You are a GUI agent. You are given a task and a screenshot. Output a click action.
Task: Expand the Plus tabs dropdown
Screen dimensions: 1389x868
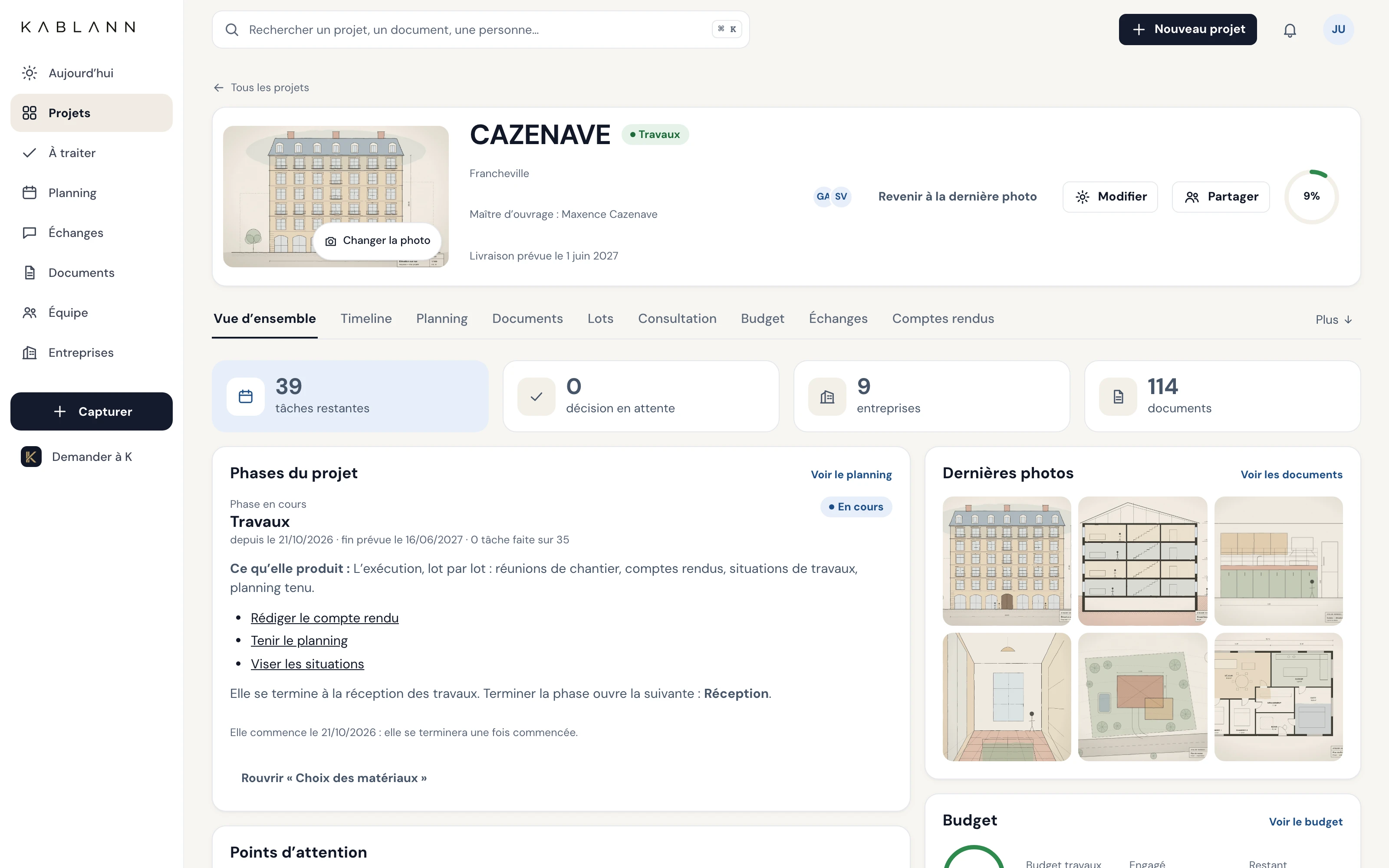(x=1334, y=320)
